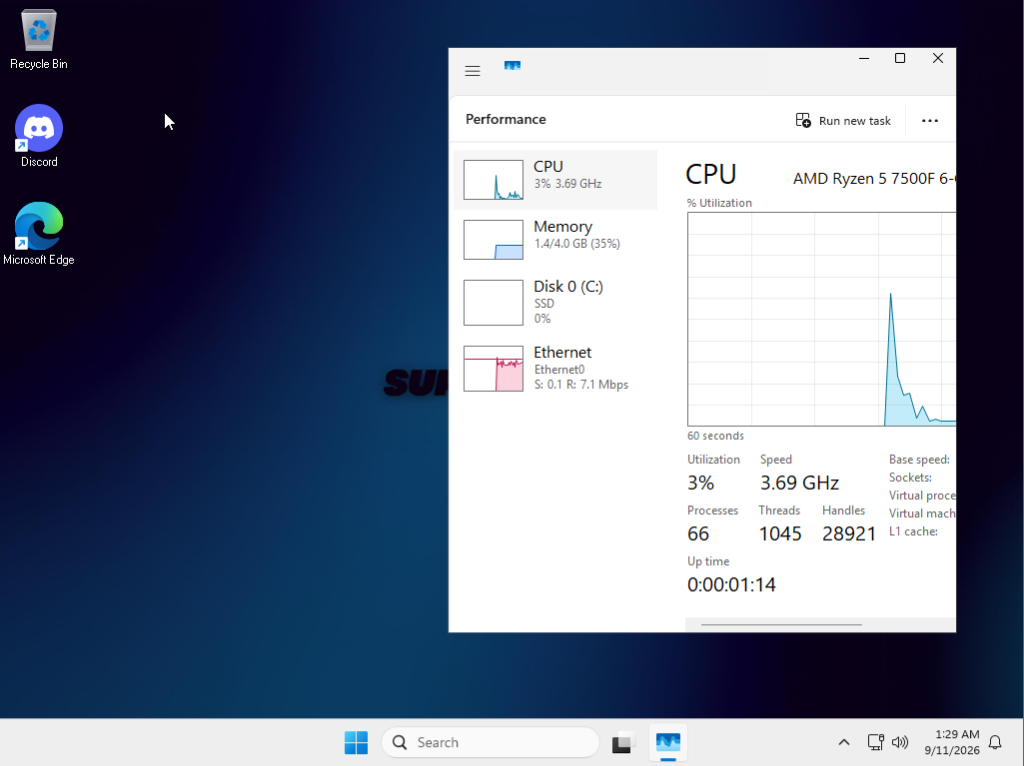Open the Recycle Bin desktop icon
Viewport: 1024px width, 766px height.
(x=39, y=39)
